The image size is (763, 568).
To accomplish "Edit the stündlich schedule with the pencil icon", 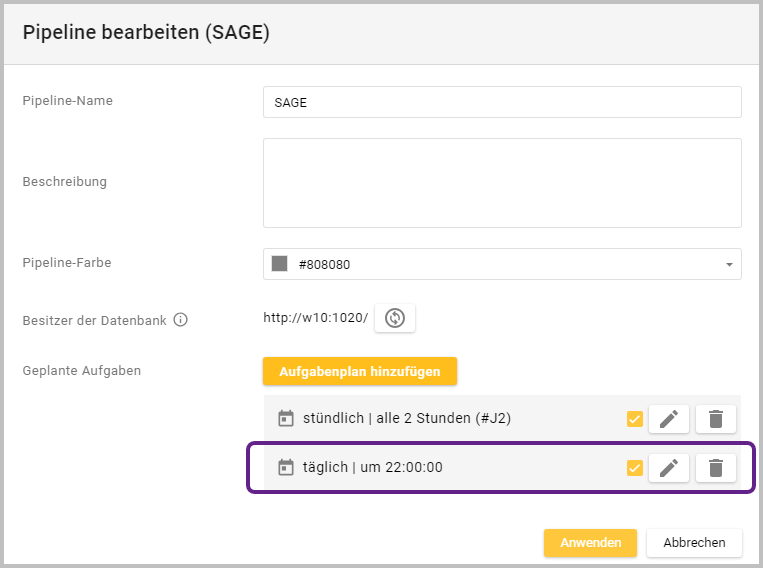I will point(669,419).
